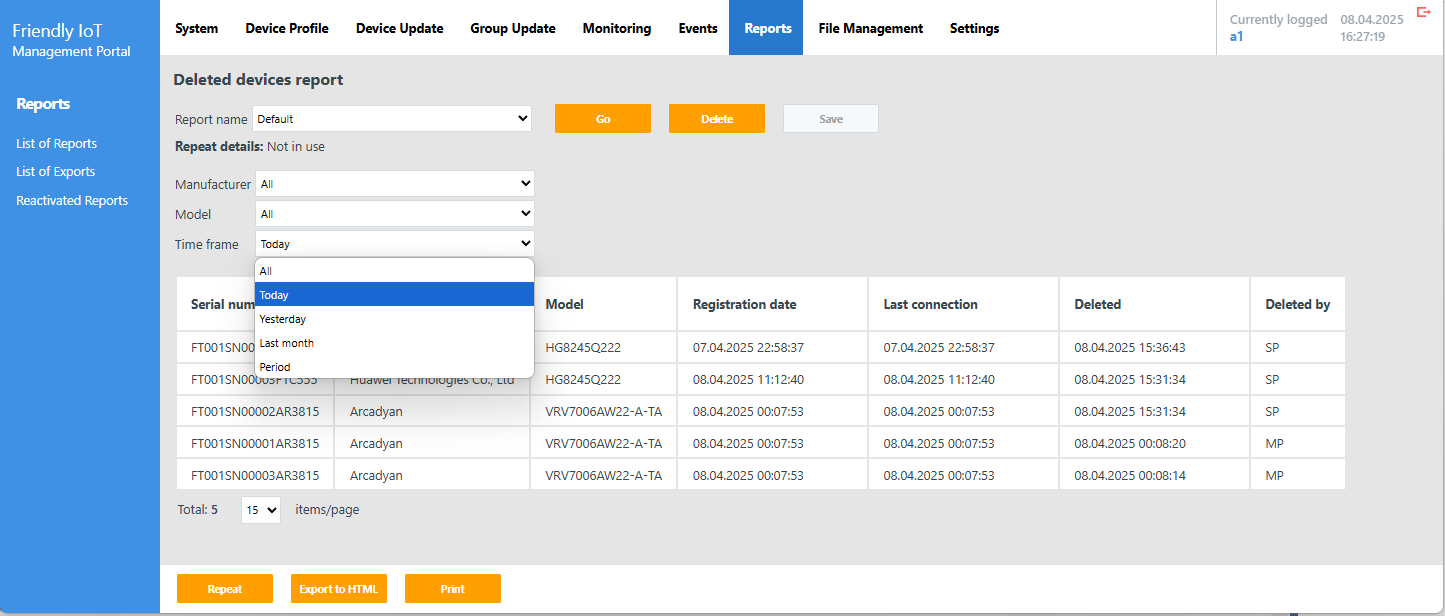Click the Export to HTML button
The image size is (1445, 616).
click(339, 589)
